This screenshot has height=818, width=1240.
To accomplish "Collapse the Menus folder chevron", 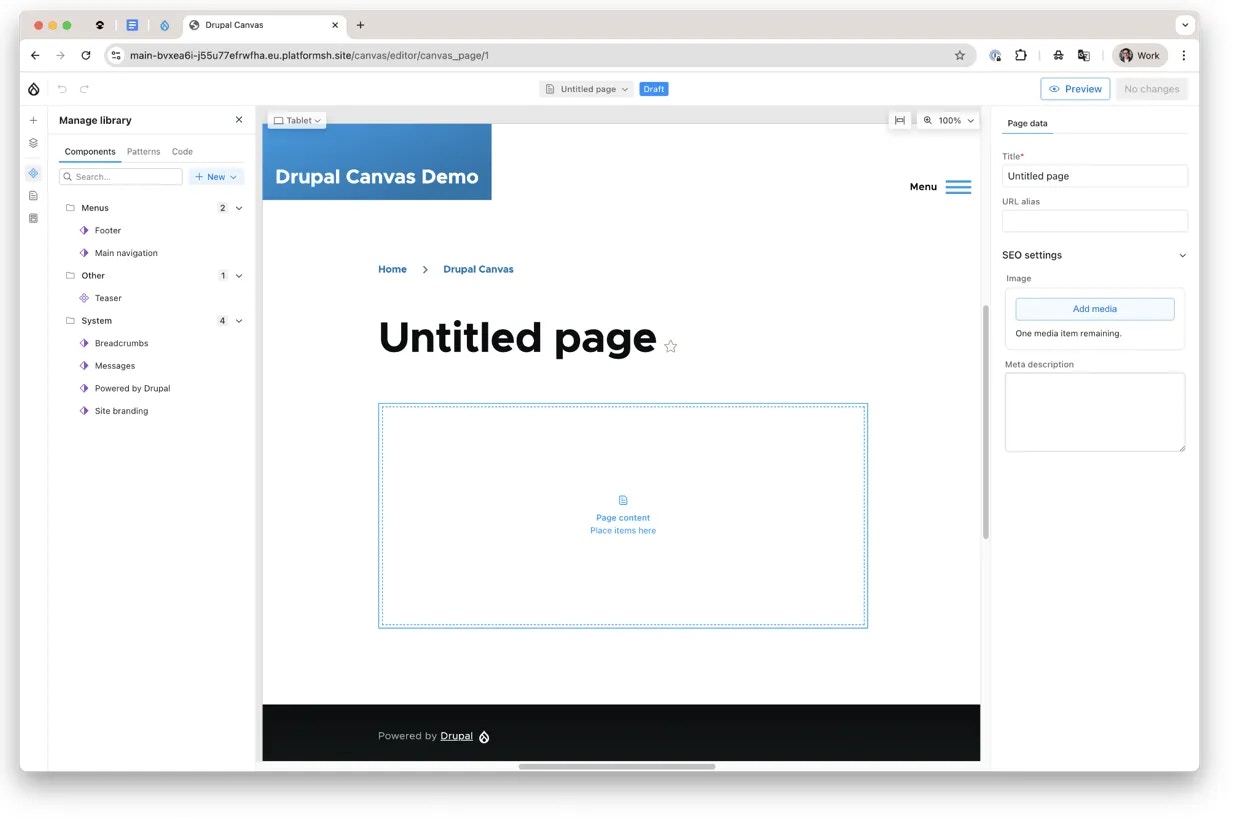I will coord(239,208).
